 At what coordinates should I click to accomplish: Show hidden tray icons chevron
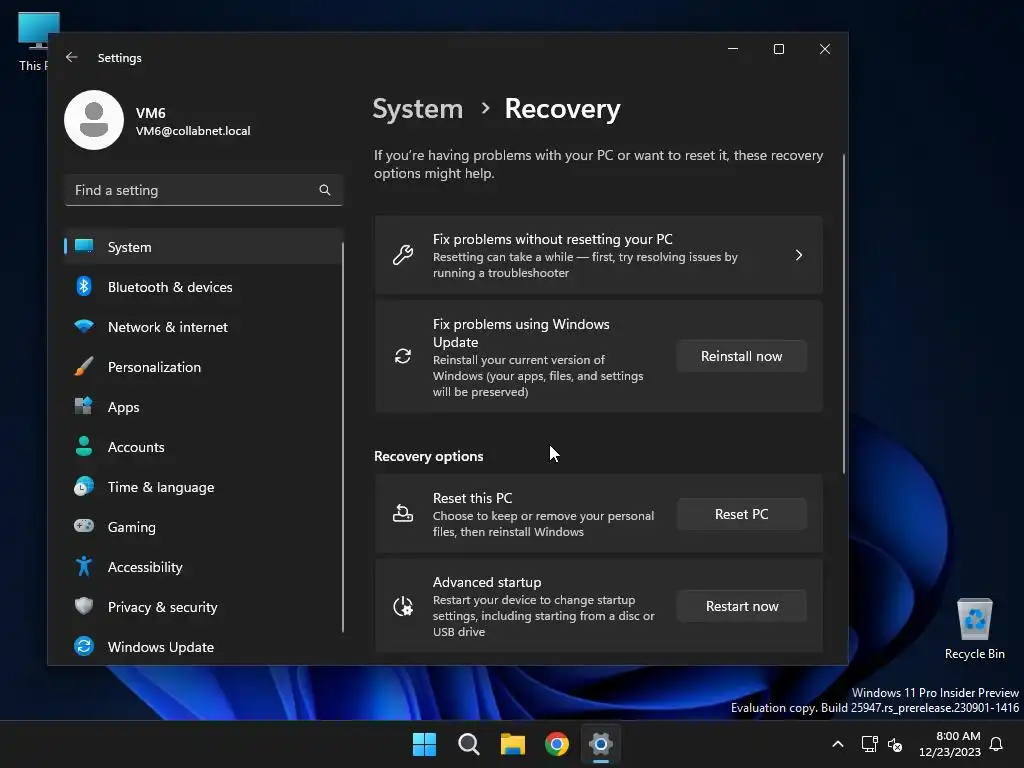pos(838,744)
